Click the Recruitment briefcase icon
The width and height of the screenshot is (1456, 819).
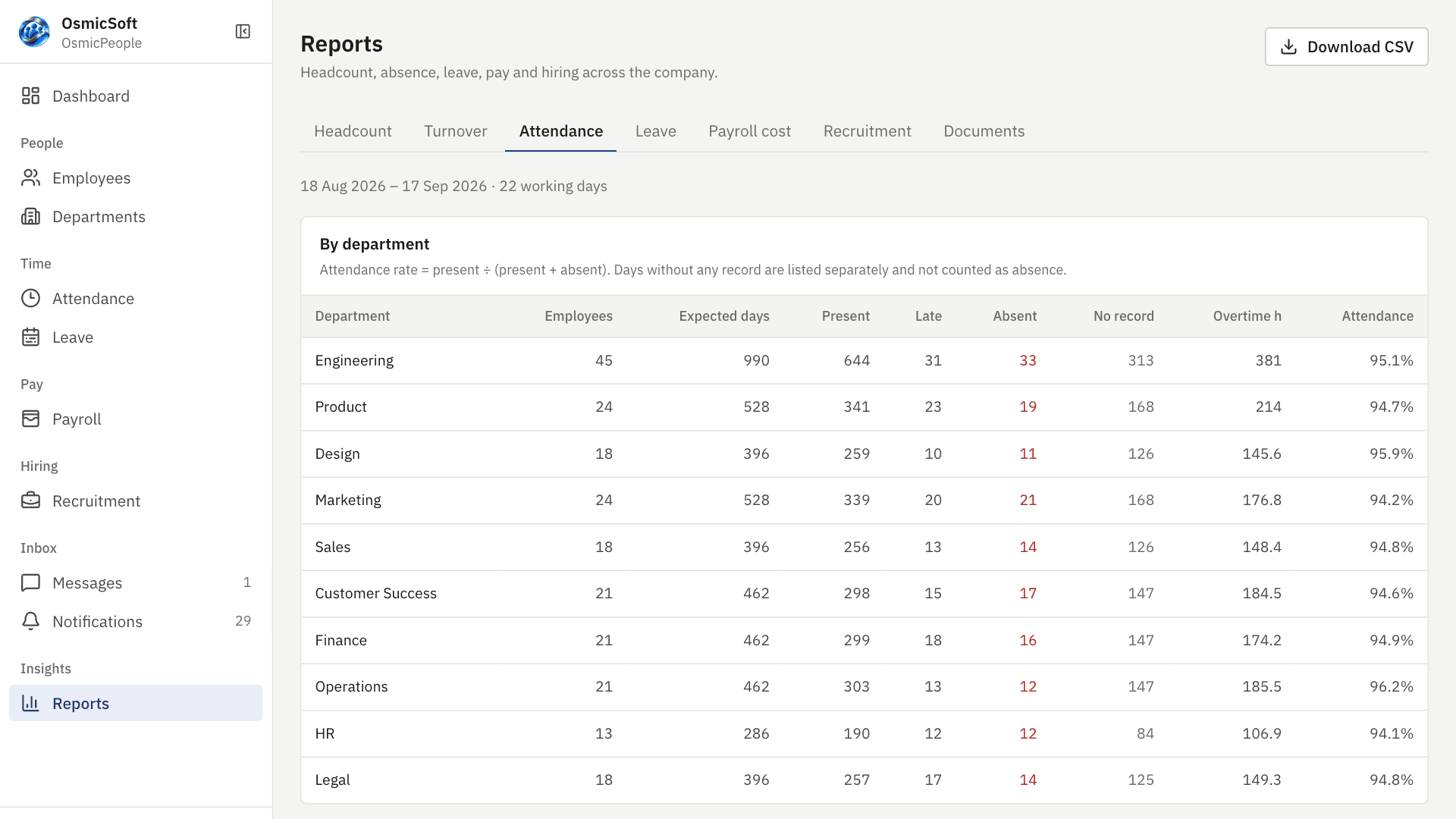point(30,500)
